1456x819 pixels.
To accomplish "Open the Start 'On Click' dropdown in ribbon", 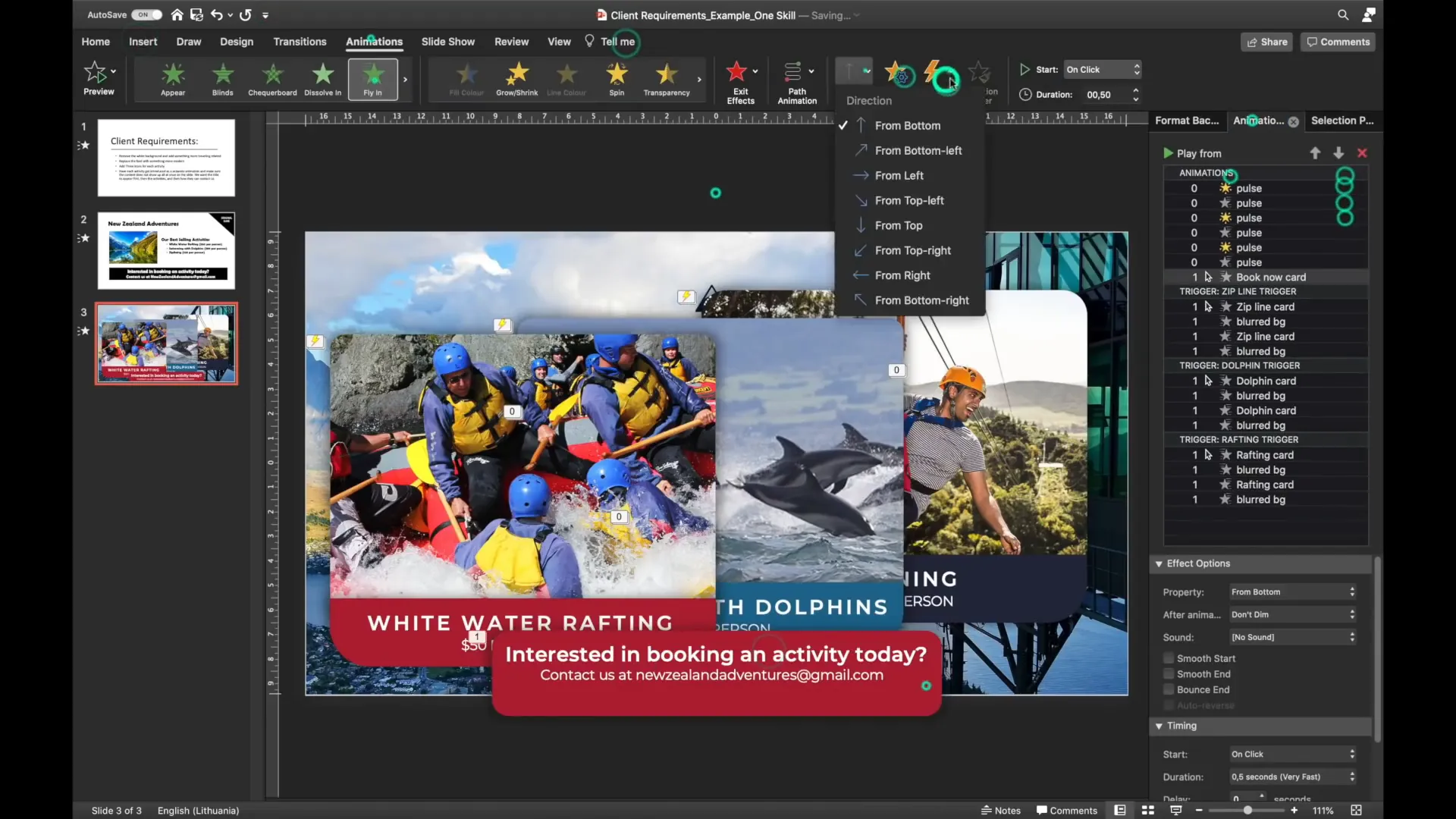I will pyautogui.click(x=1100, y=69).
